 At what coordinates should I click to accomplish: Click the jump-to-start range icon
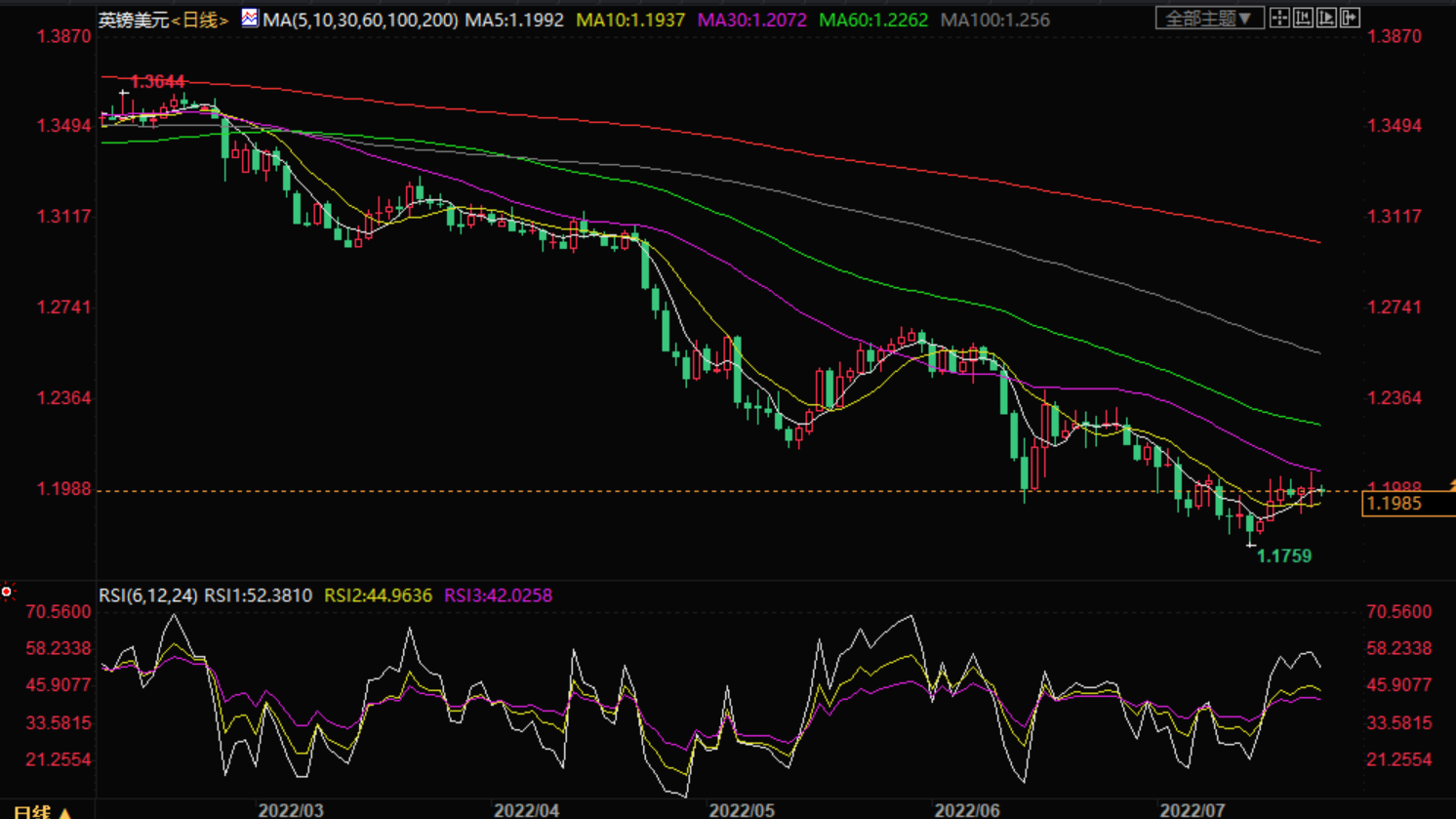pos(1303,19)
